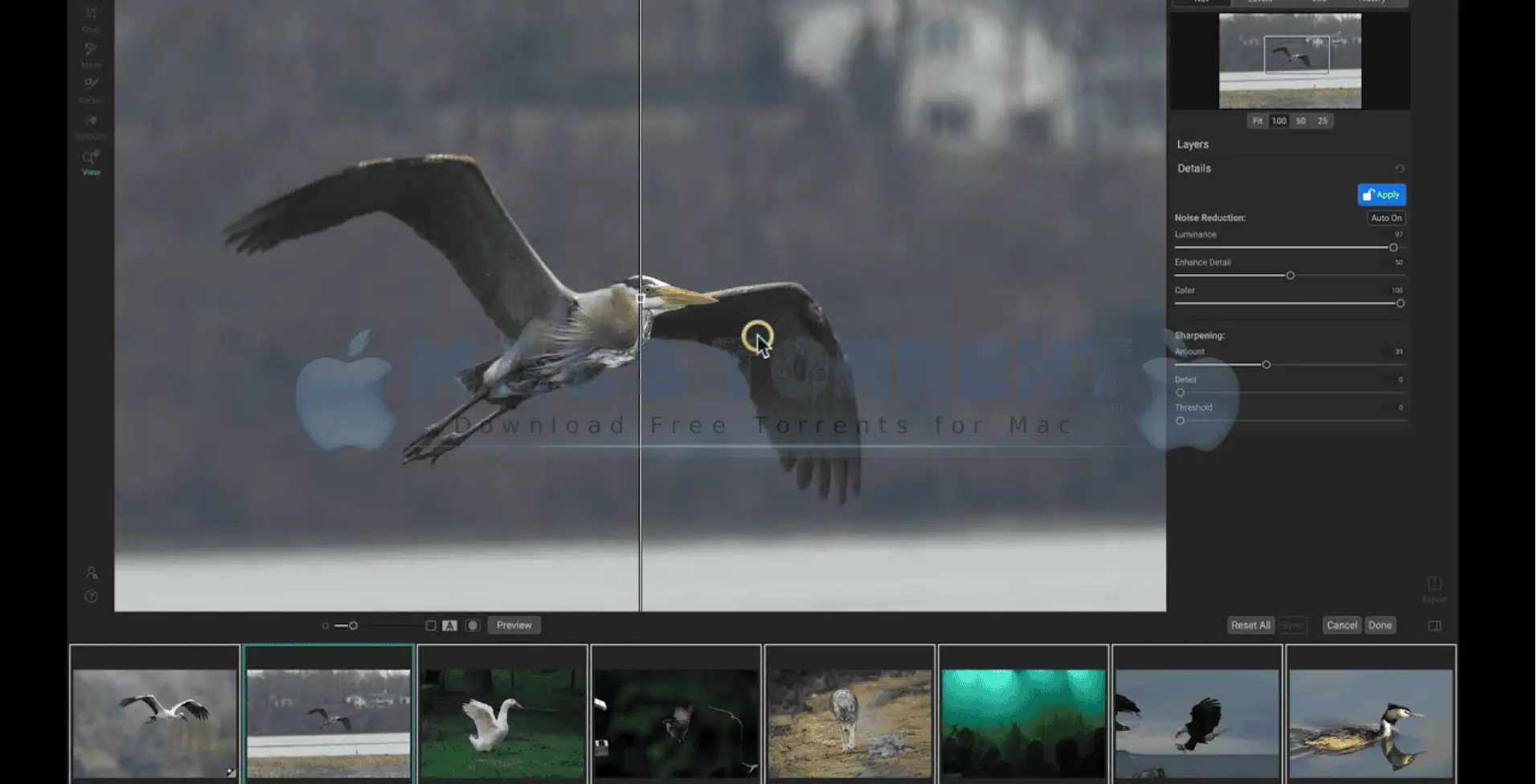Select the flying white stork thumbnail
The image size is (1536, 784).
154,724
